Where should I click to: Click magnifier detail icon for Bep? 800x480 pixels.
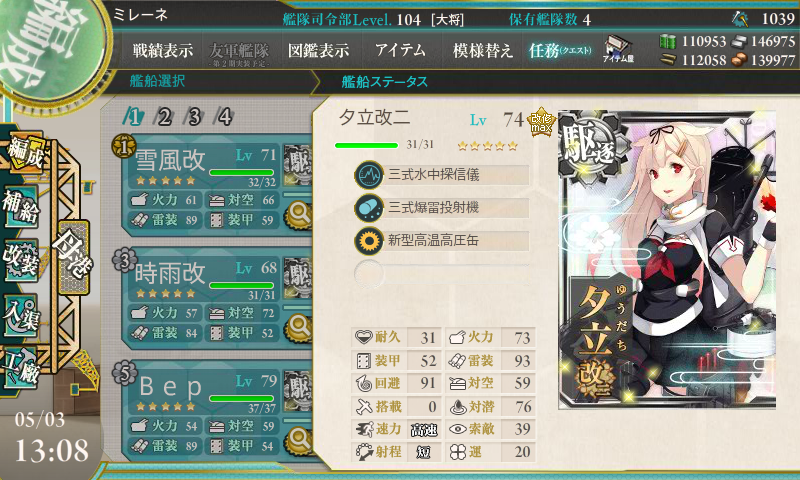point(298,440)
